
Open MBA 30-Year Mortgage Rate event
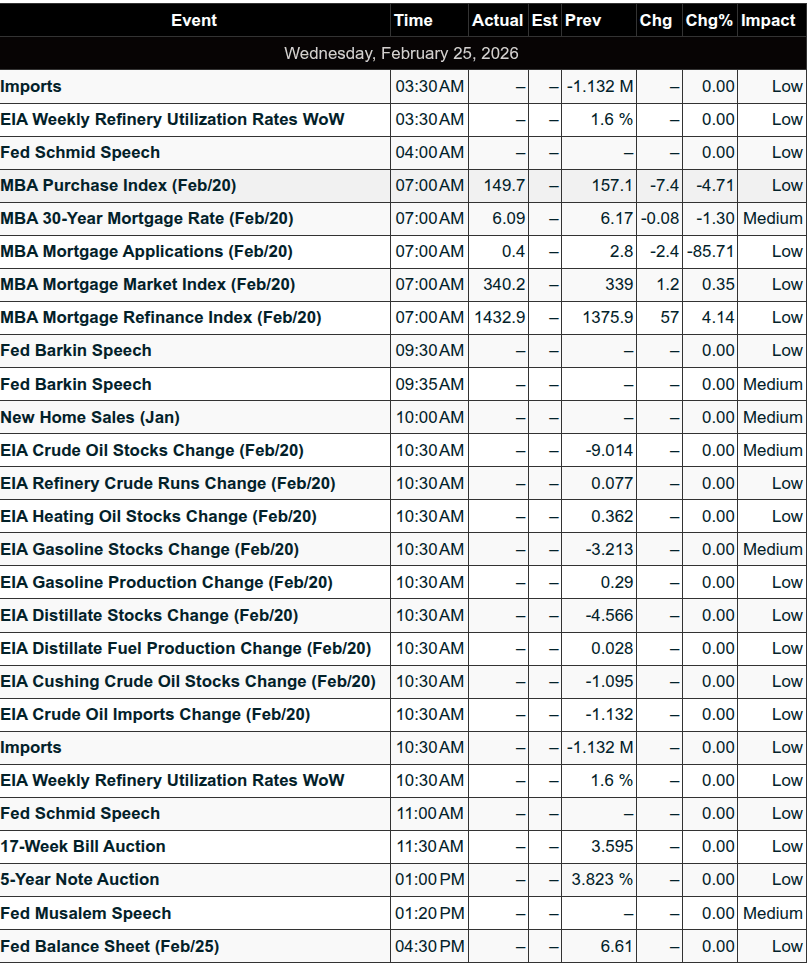(146, 218)
